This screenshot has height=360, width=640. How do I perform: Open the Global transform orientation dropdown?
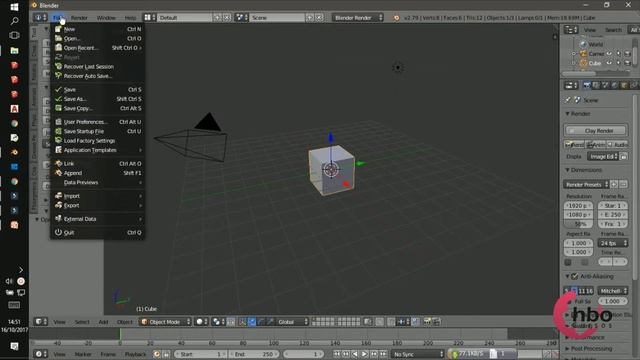(x=292, y=322)
